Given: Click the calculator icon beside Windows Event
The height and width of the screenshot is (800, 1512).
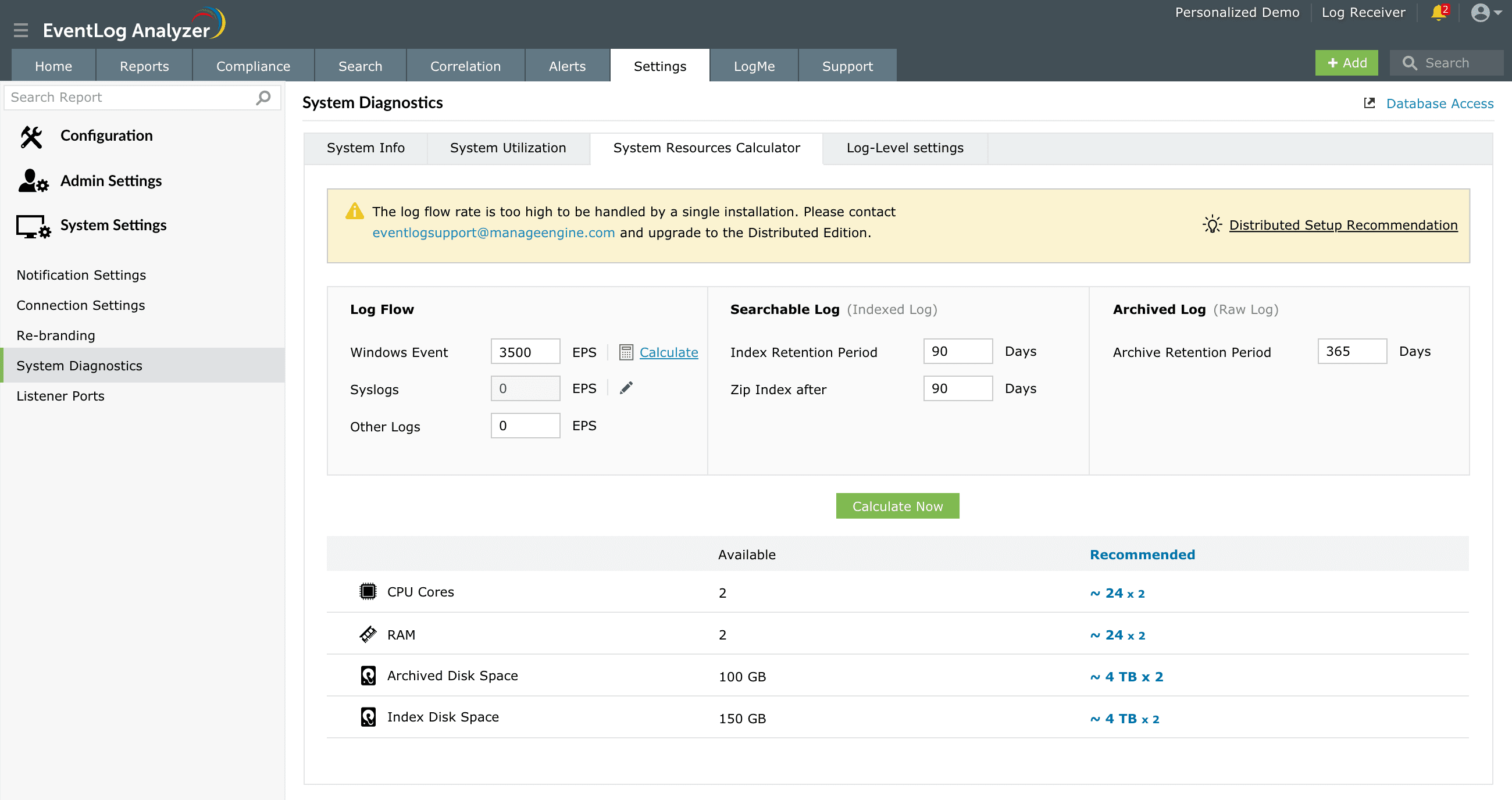Looking at the screenshot, I should pos(626,352).
